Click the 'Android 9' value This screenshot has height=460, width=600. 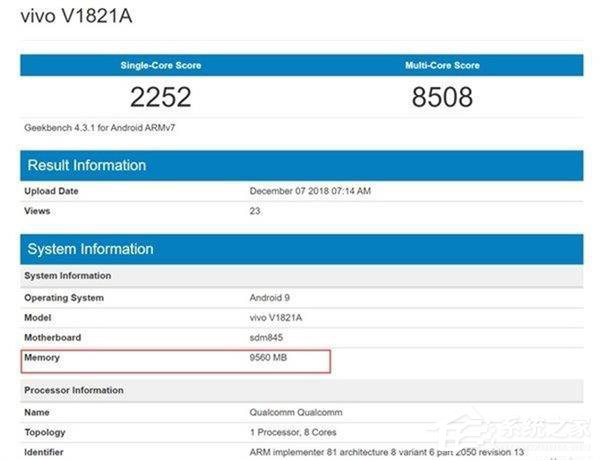(269, 298)
